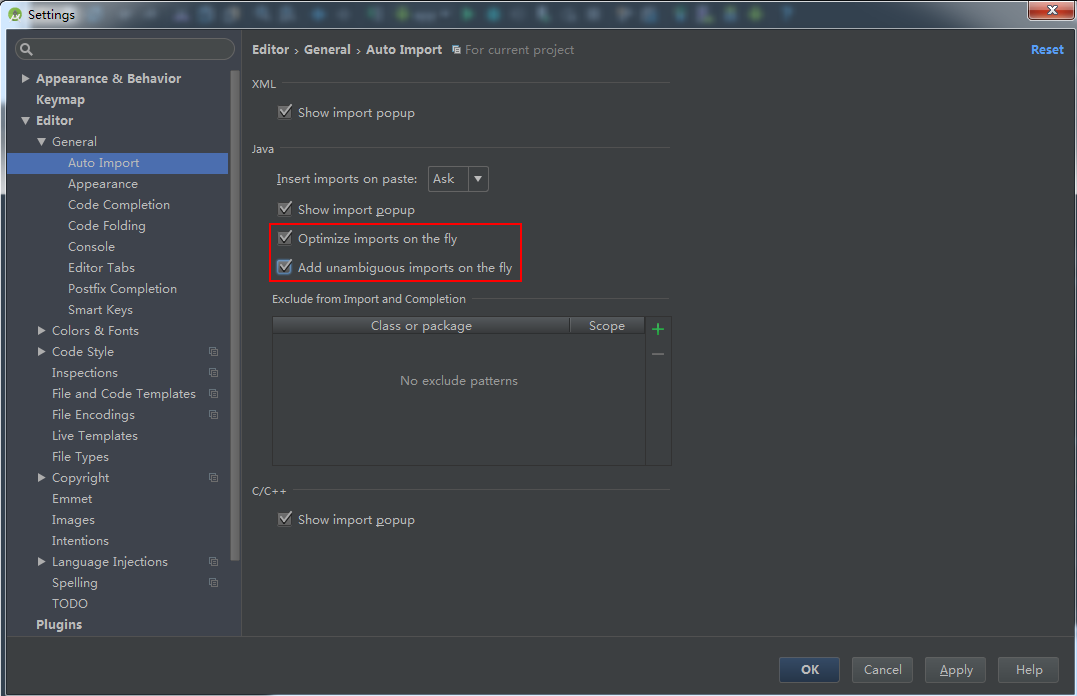Screen dimensions: 1077x696
Task: Click project-level icon beside Spelling
Action: coord(214,583)
